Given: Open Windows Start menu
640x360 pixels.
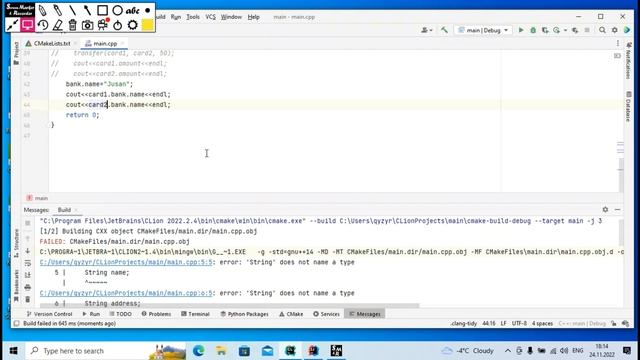Looking at the screenshot, I should (13, 351).
